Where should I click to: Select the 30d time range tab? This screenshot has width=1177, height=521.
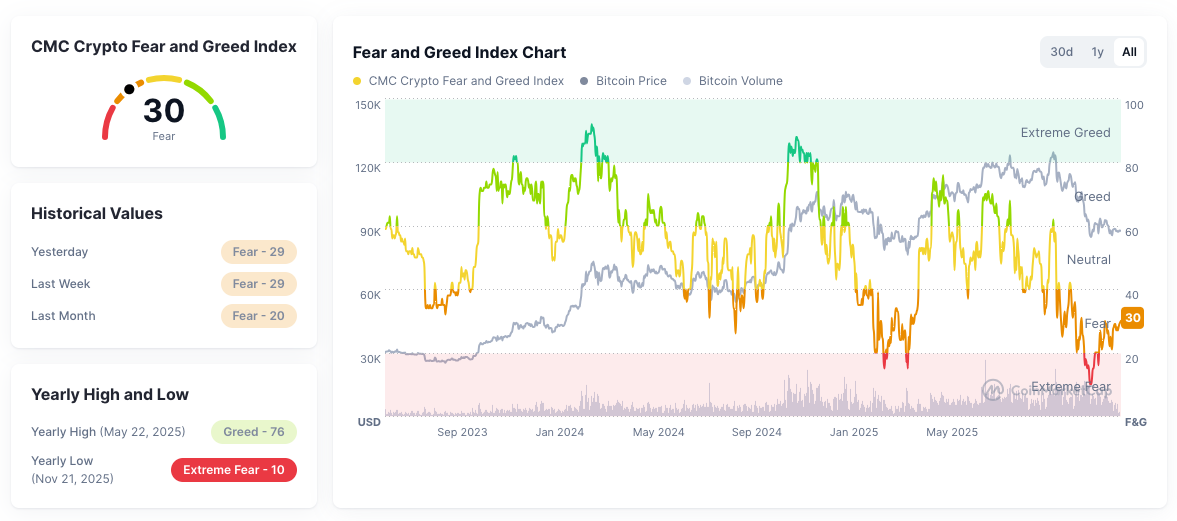coord(1061,52)
